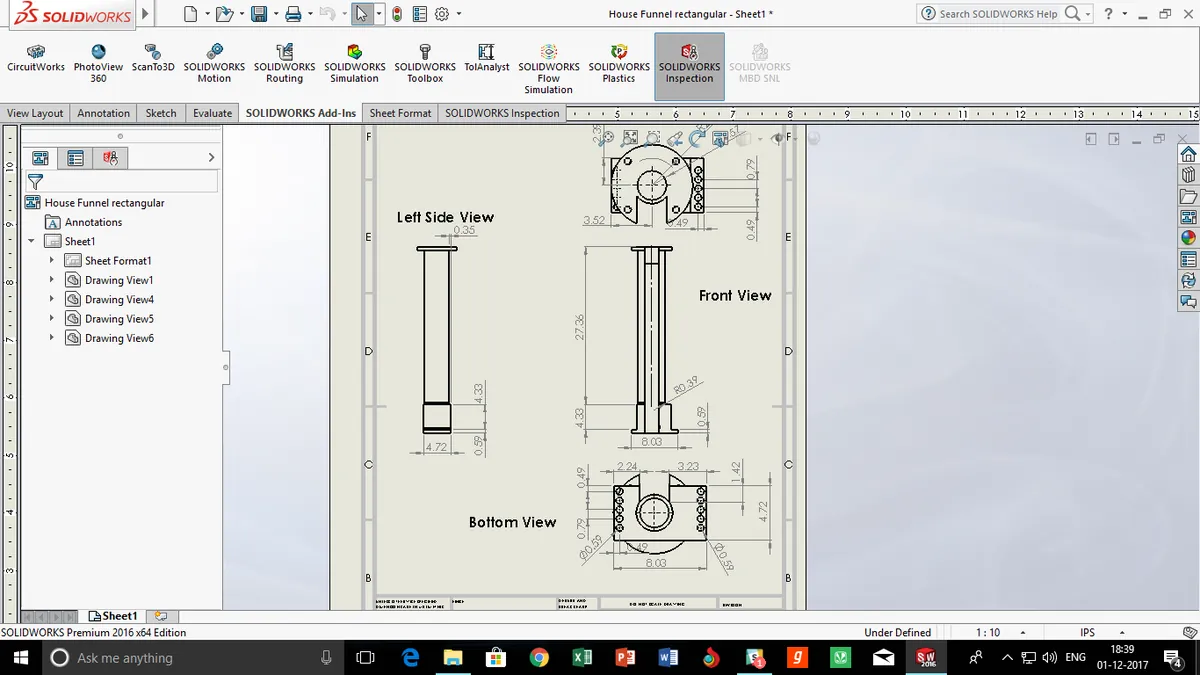Open dropdown next to Save icon
Screen dimensions: 1200x675
[x=275, y=15]
